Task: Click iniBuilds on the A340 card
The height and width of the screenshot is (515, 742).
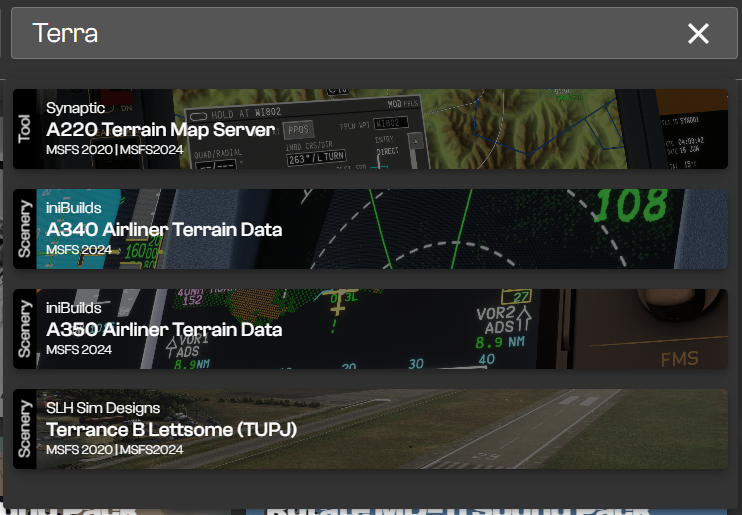Action: 73,208
